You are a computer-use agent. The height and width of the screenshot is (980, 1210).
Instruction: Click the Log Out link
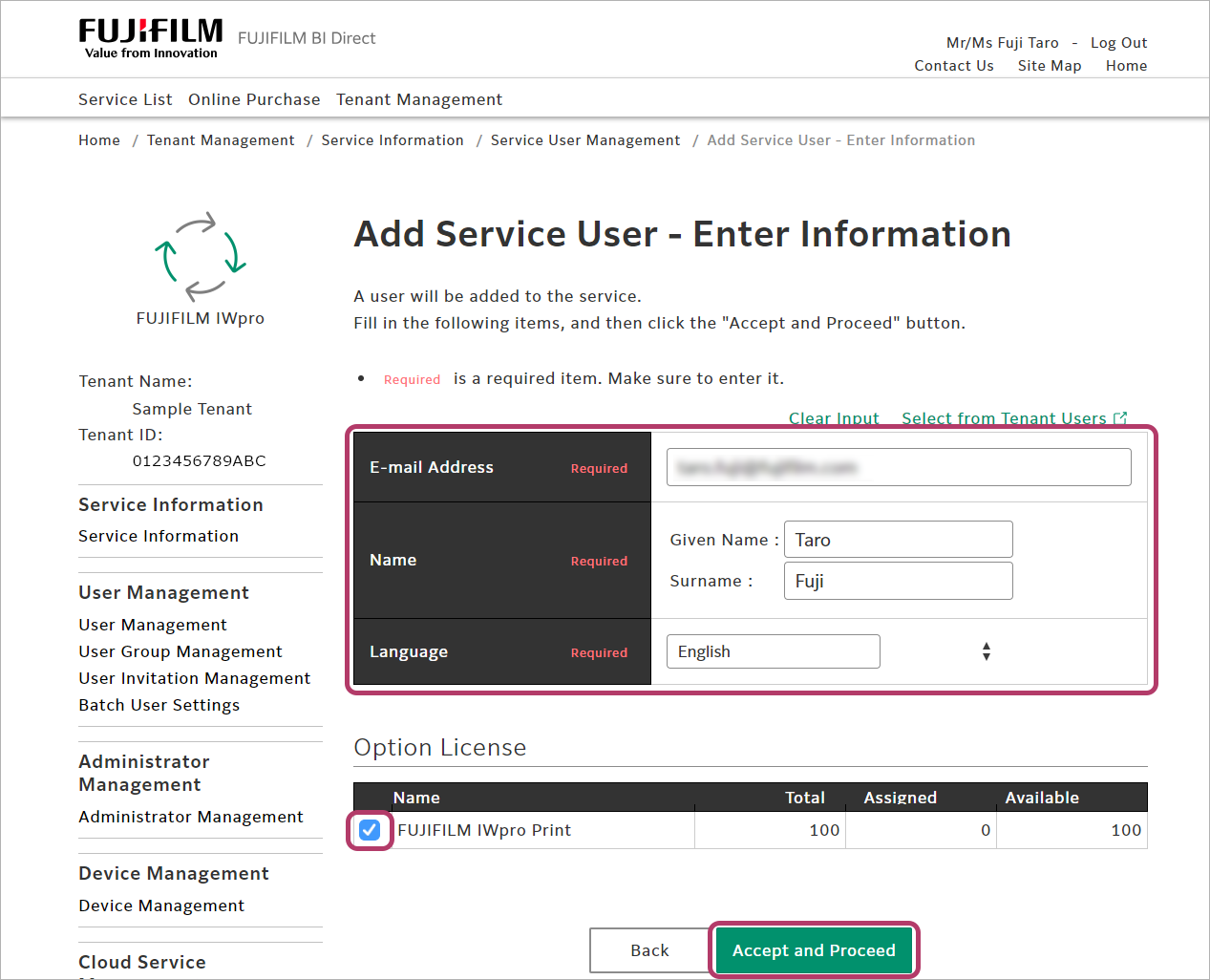(1118, 43)
